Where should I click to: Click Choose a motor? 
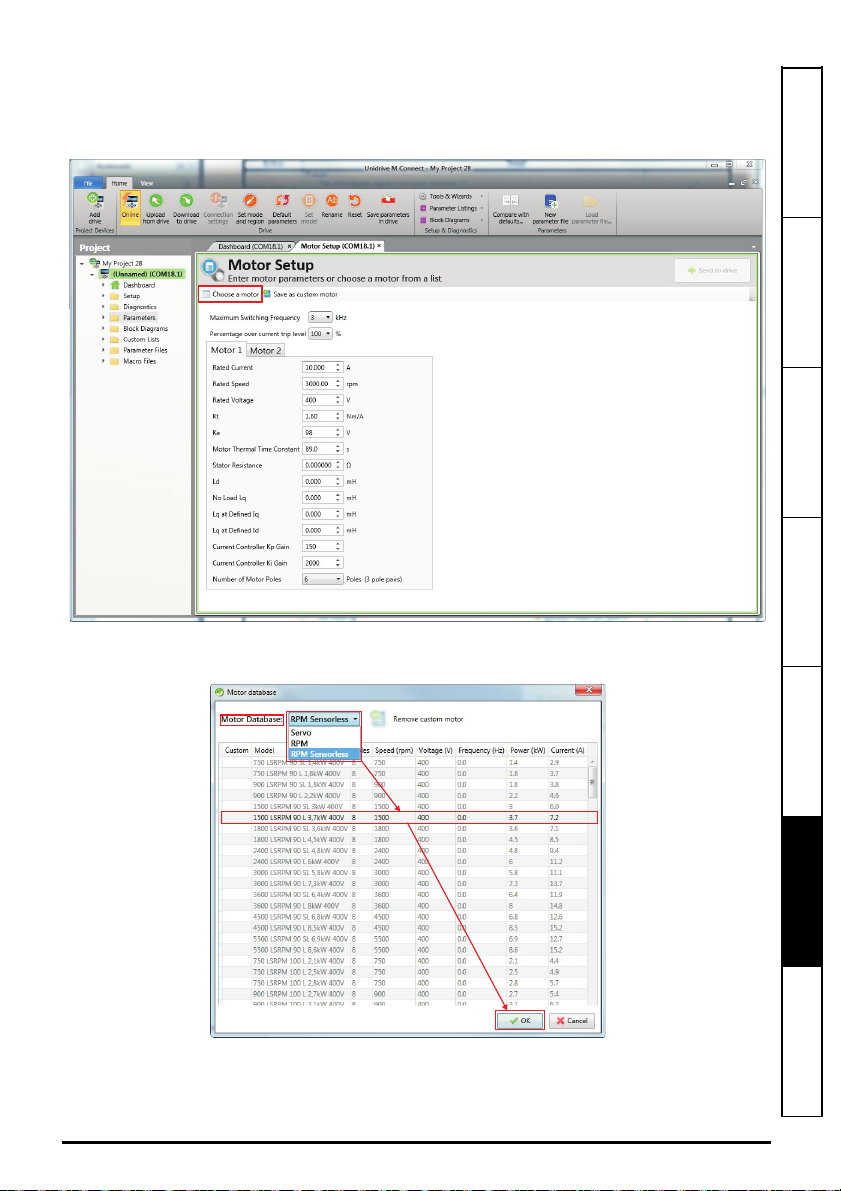(x=230, y=294)
